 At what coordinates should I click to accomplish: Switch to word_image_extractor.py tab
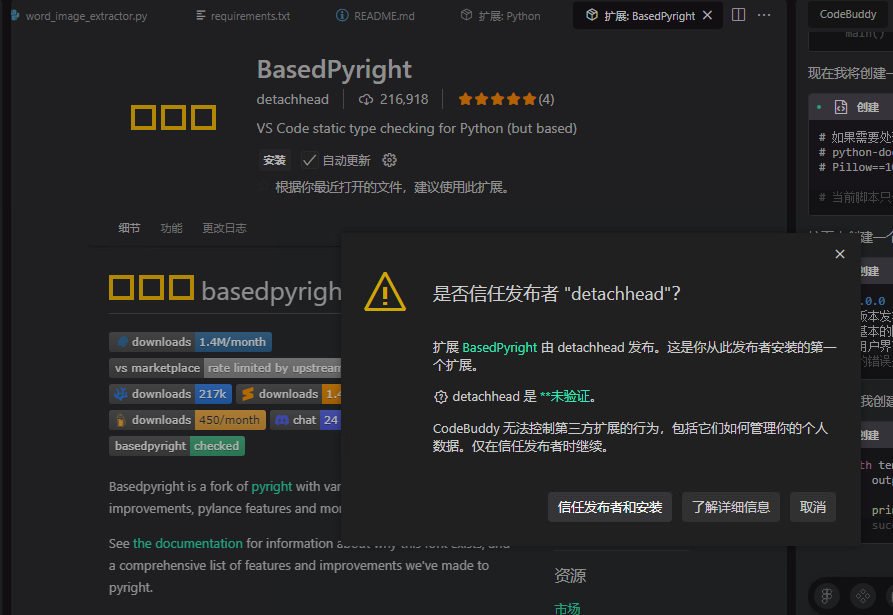(86, 16)
